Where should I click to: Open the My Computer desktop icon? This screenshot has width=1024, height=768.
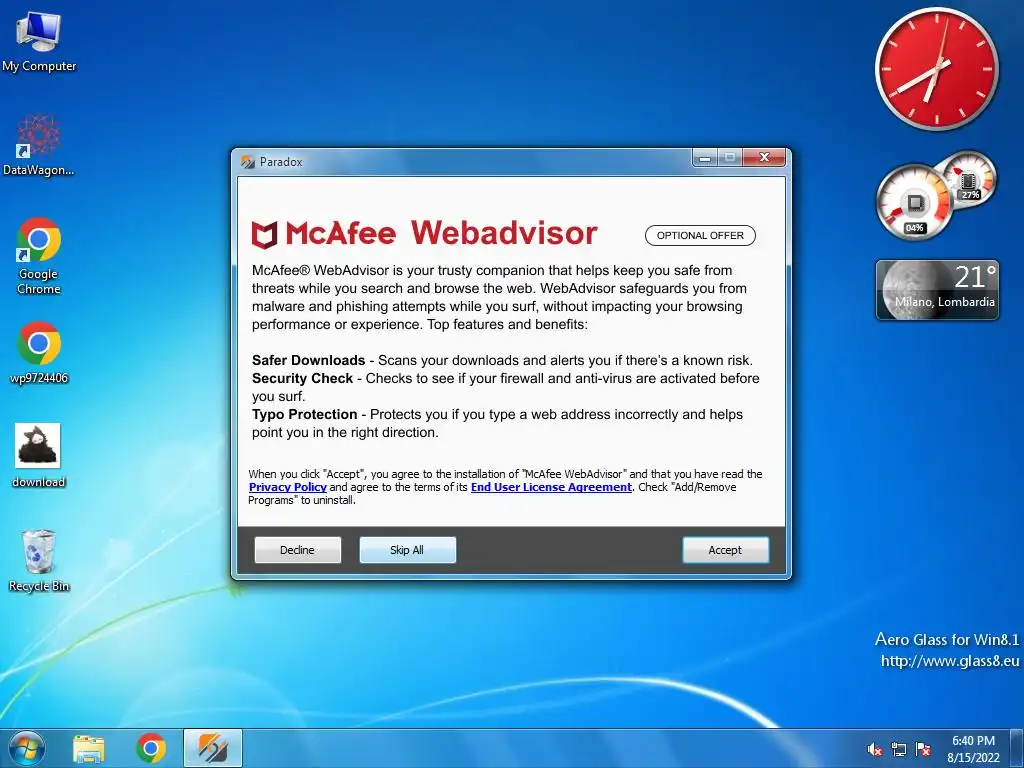(39, 40)
